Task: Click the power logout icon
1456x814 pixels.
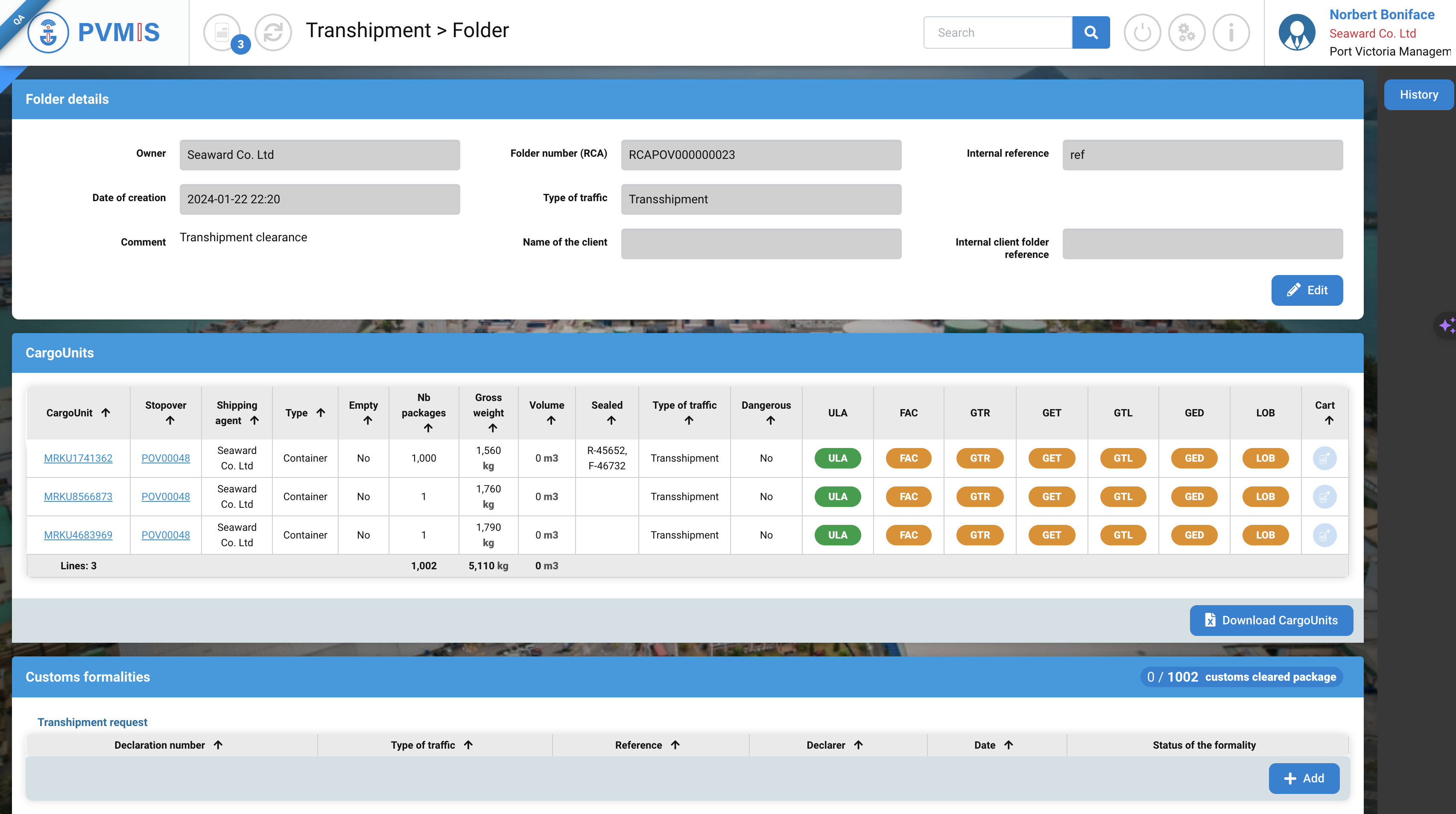Action: 1142,32
